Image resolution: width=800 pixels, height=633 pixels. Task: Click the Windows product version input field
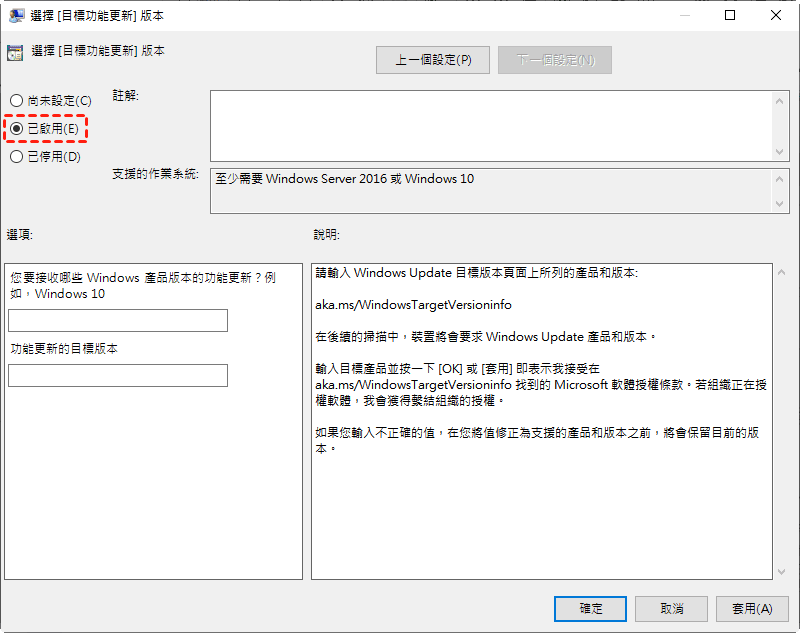click(118, 320)
